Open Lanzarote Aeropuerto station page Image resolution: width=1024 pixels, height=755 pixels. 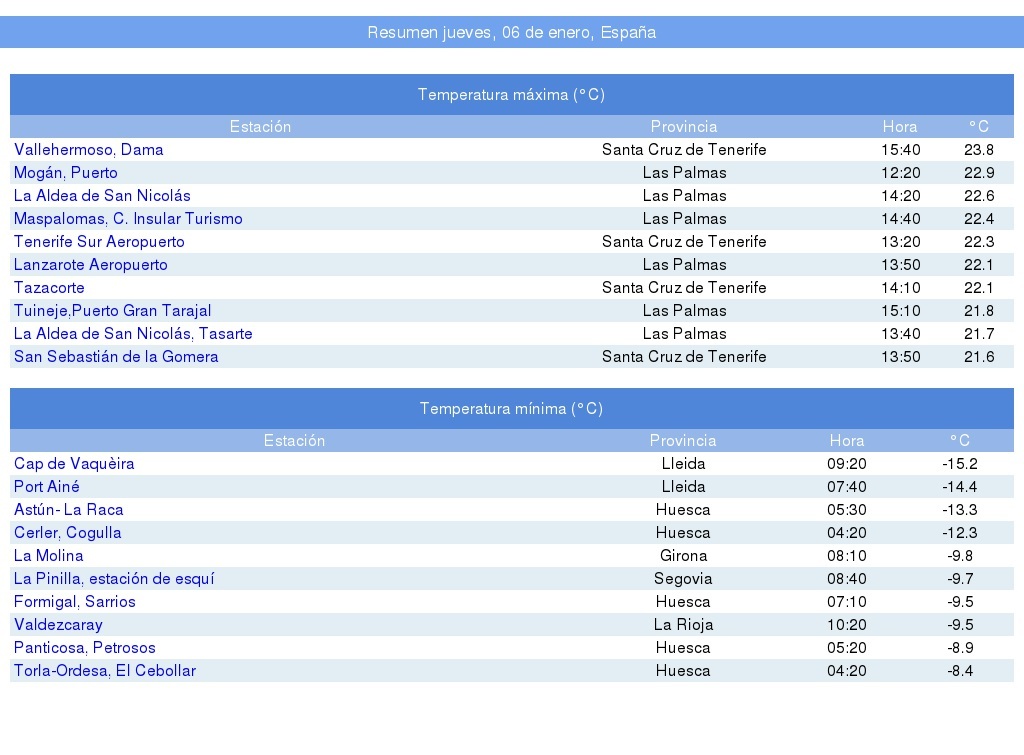coord(90,265)
